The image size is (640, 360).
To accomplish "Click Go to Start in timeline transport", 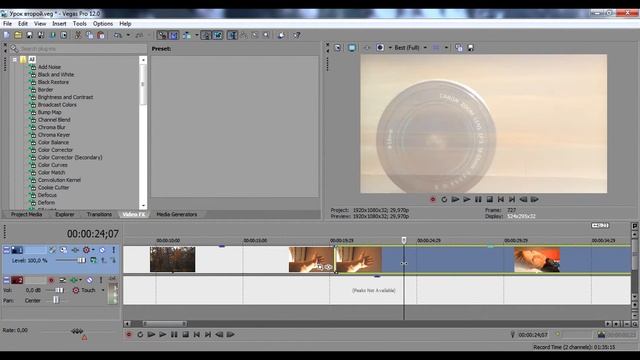I will pyautogui.click(x=197, y=334).
